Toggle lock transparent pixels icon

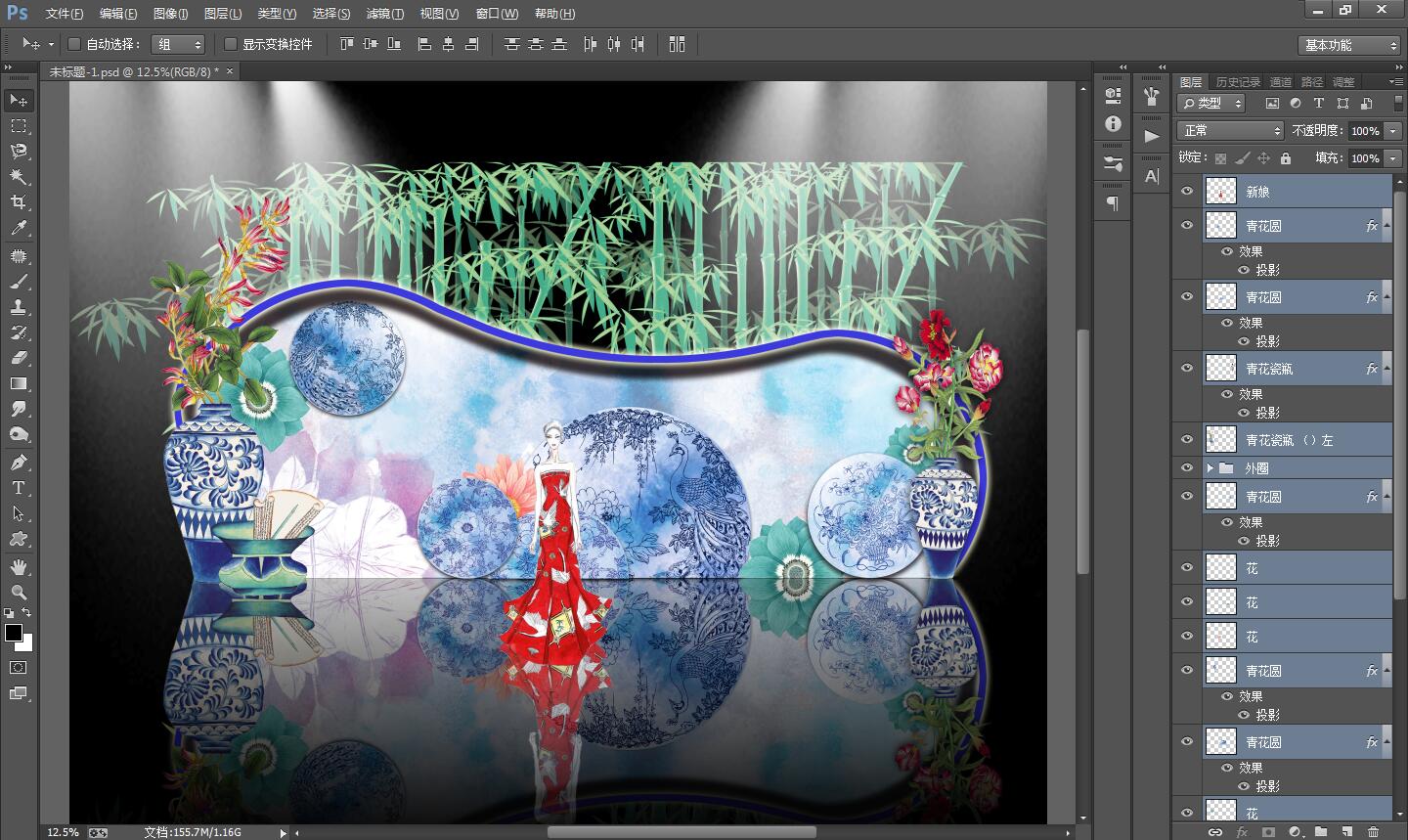[1220, 157]
